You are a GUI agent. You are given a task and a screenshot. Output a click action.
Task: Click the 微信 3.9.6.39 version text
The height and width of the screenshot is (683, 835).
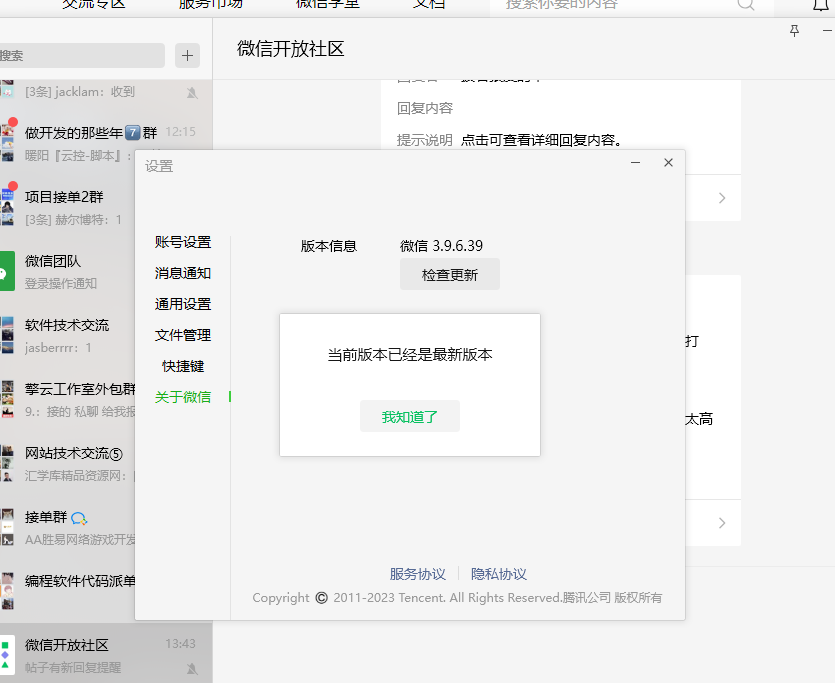pos(441,245)
